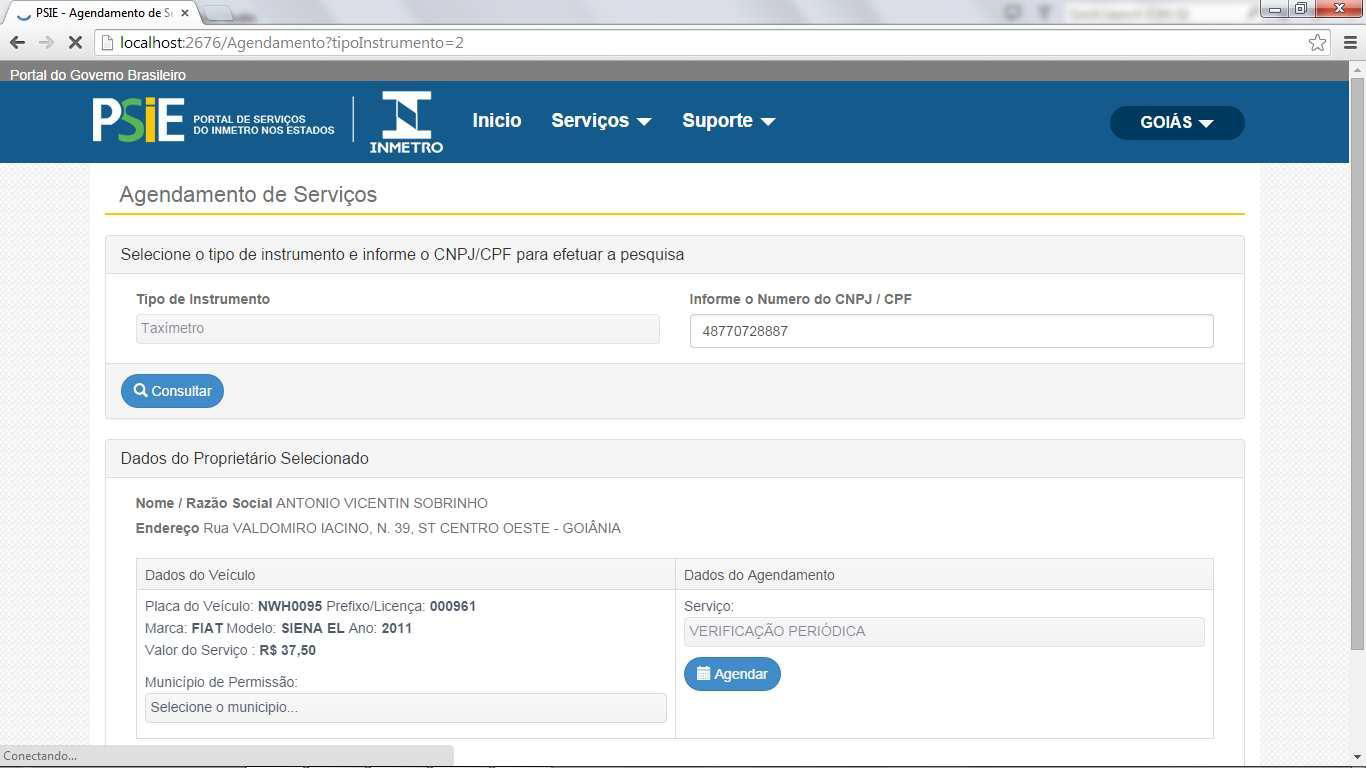1366x768 pixels.
Task: Open the Município de Permissão dropdown
Action: (405, 707)
